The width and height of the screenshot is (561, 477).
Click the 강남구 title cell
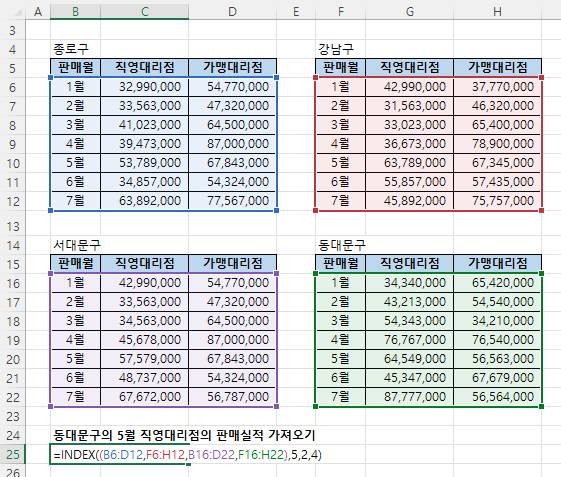[x=341, y=49]
